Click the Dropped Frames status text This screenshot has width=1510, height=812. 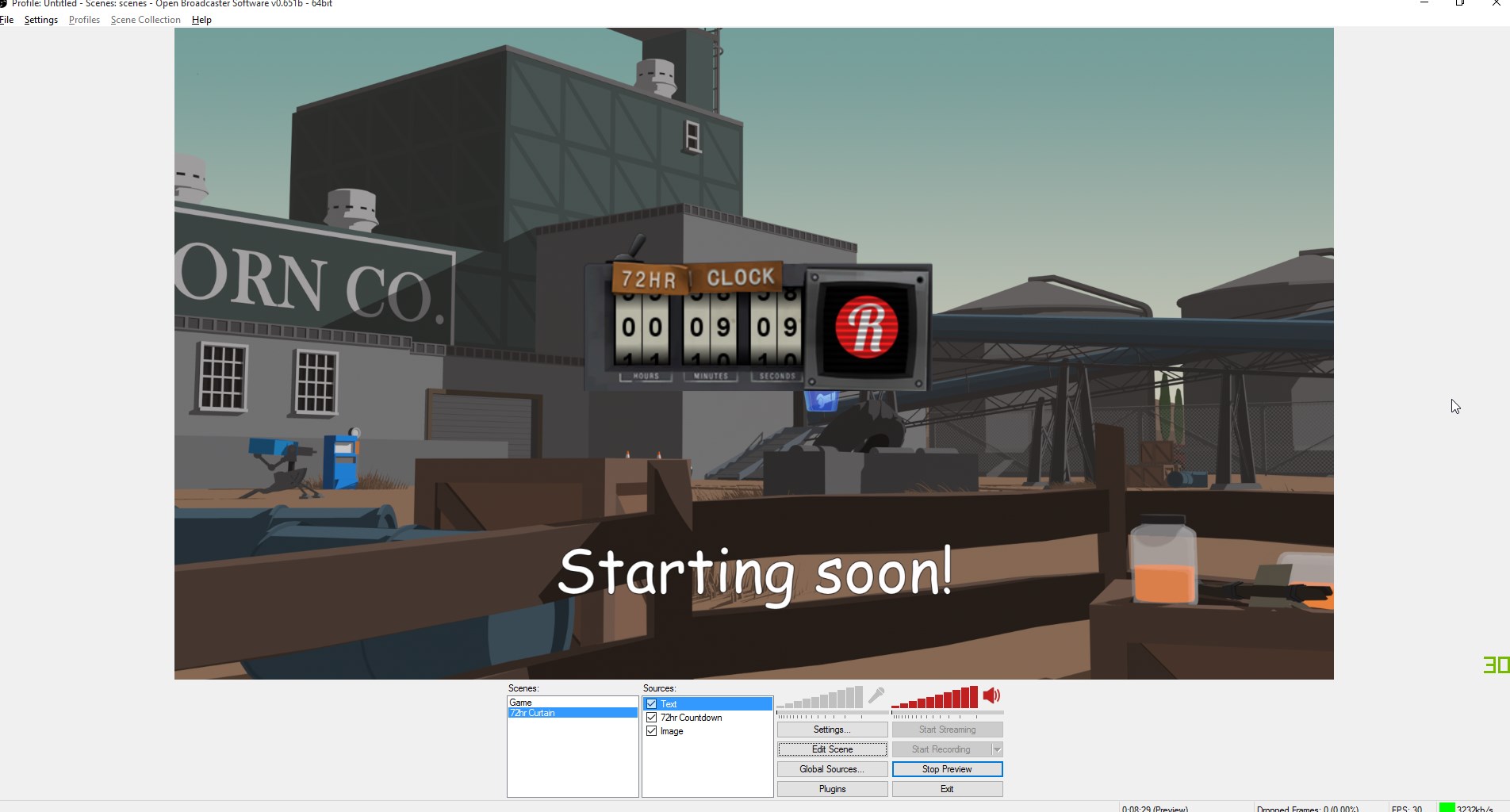coord(1308,808)
